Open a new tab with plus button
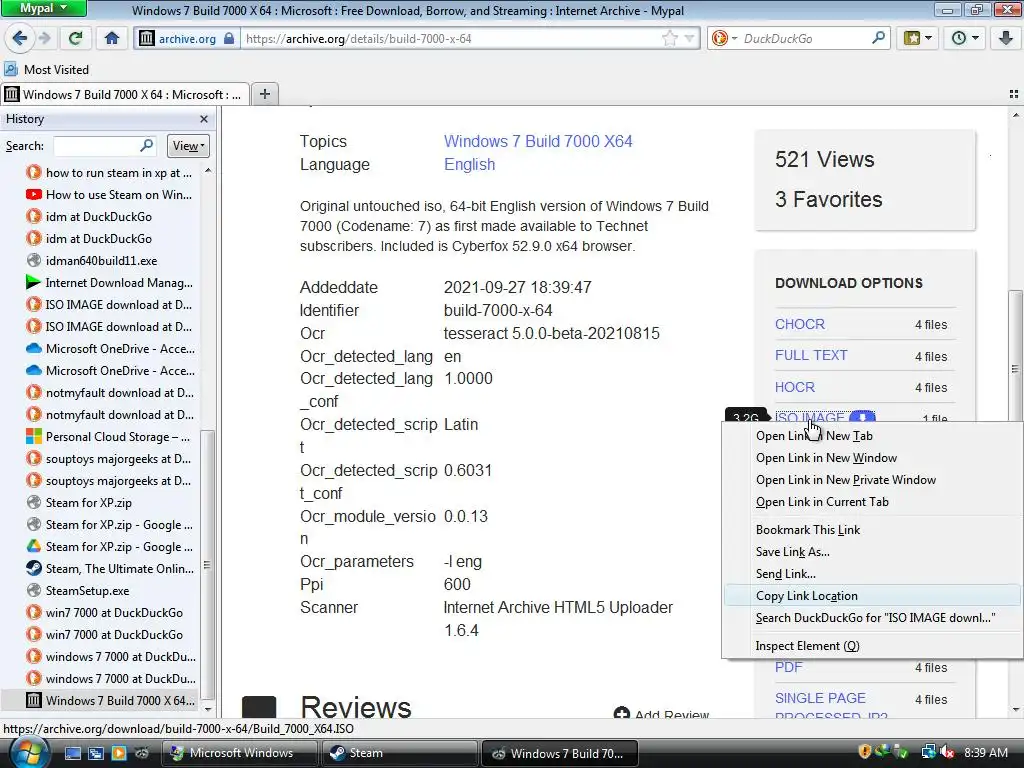This screenshot has width=1024, height=768. point(264,94)
